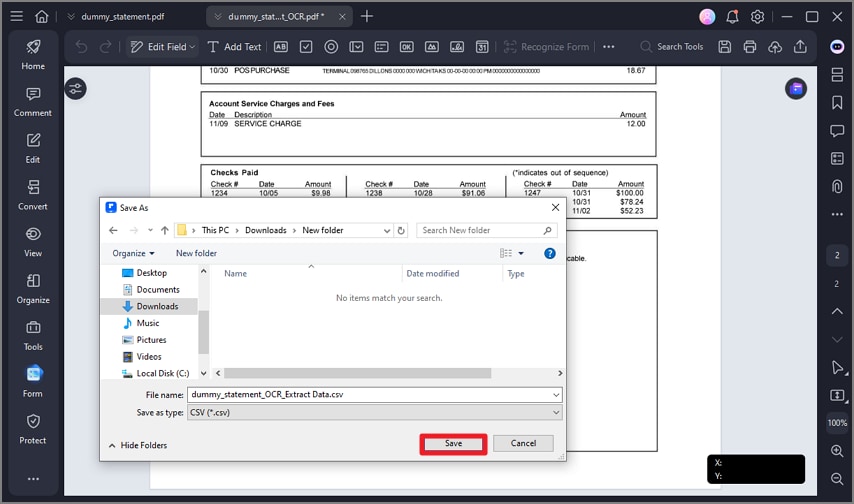Click the horizontal scrollbar in file list
Screen dimensions: 854x504
(357, 373)
